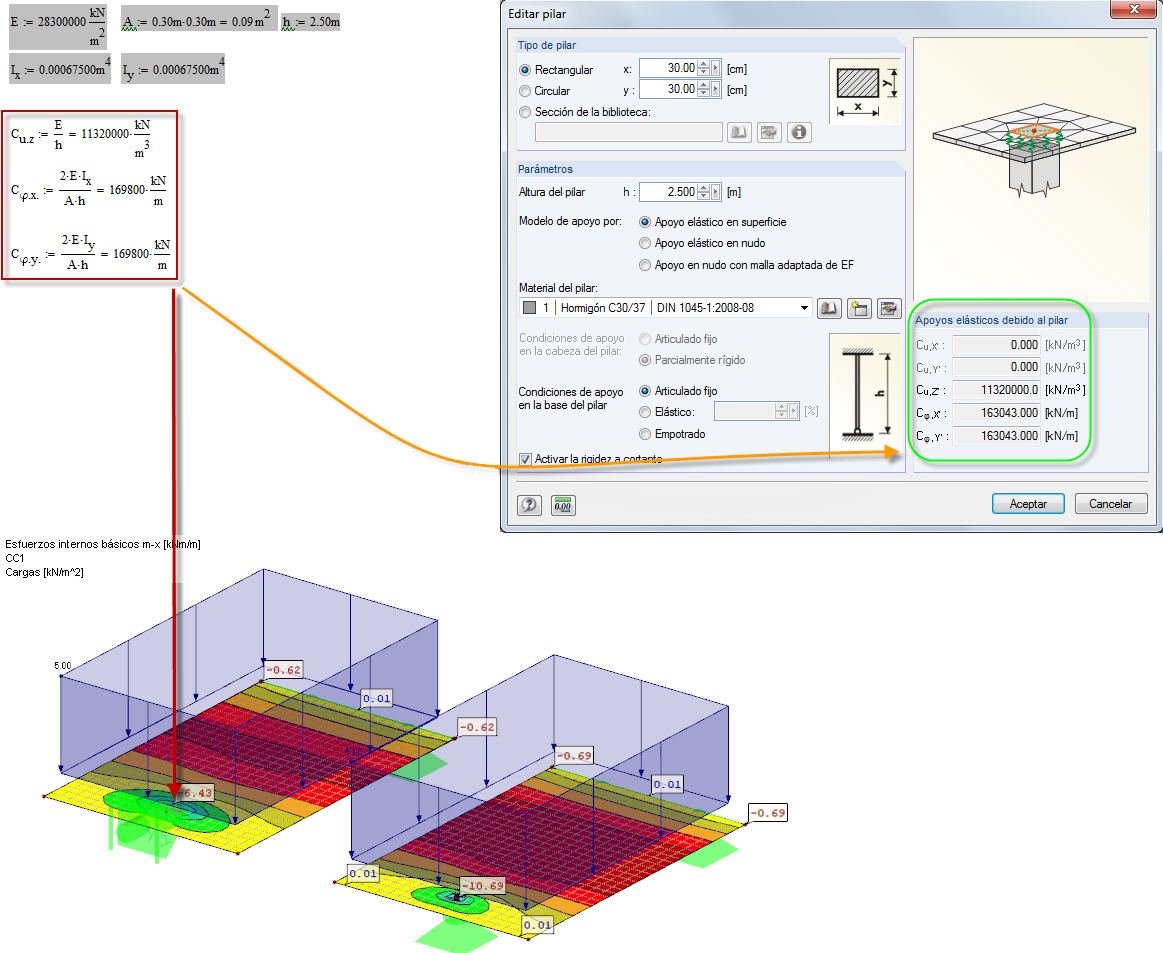Click the E := 28300000 formula
This screenshot has width=1163, height=953.
pos(59,27)
